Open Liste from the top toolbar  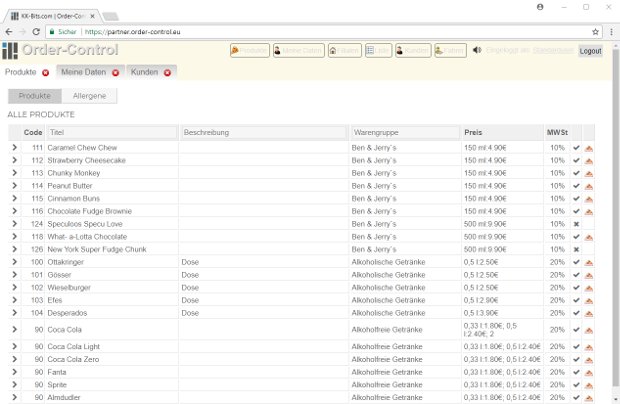[378, 51]
